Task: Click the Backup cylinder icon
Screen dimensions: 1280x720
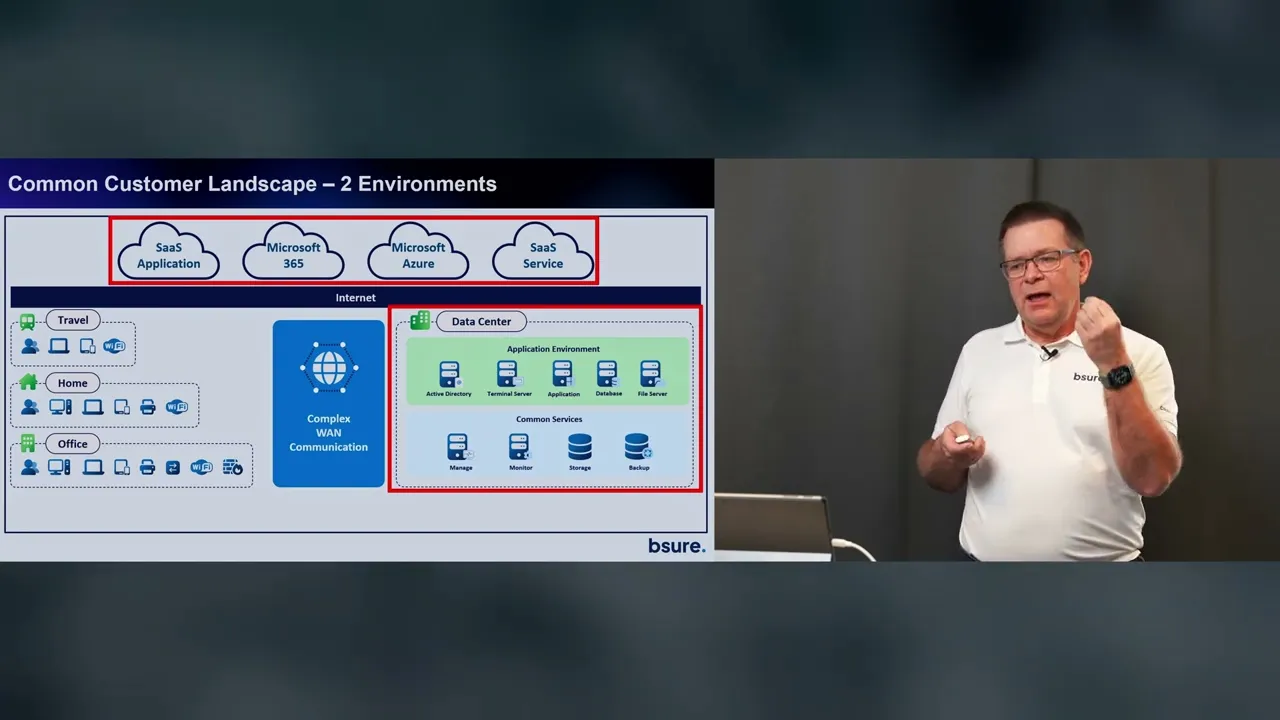Action: (x=638, y=447)
